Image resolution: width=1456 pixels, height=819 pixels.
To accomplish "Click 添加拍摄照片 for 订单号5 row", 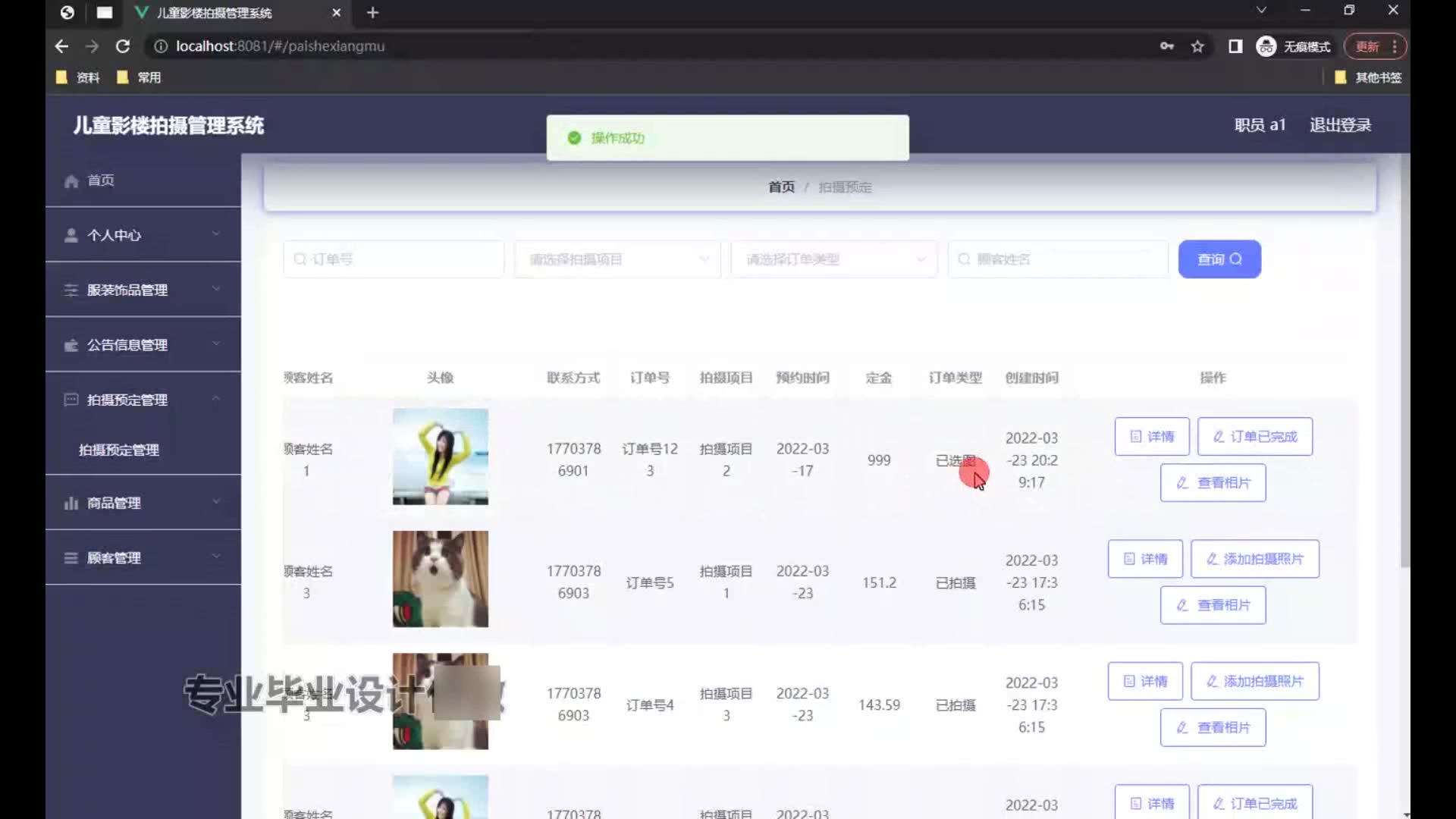I will [1255, 559].
